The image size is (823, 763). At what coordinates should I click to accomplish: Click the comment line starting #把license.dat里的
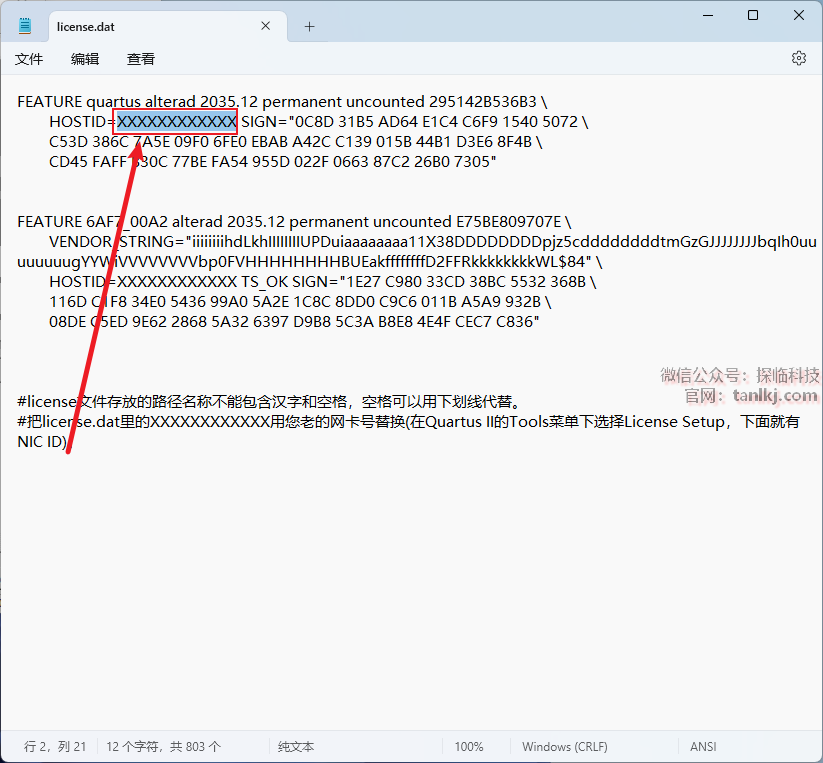408,421
